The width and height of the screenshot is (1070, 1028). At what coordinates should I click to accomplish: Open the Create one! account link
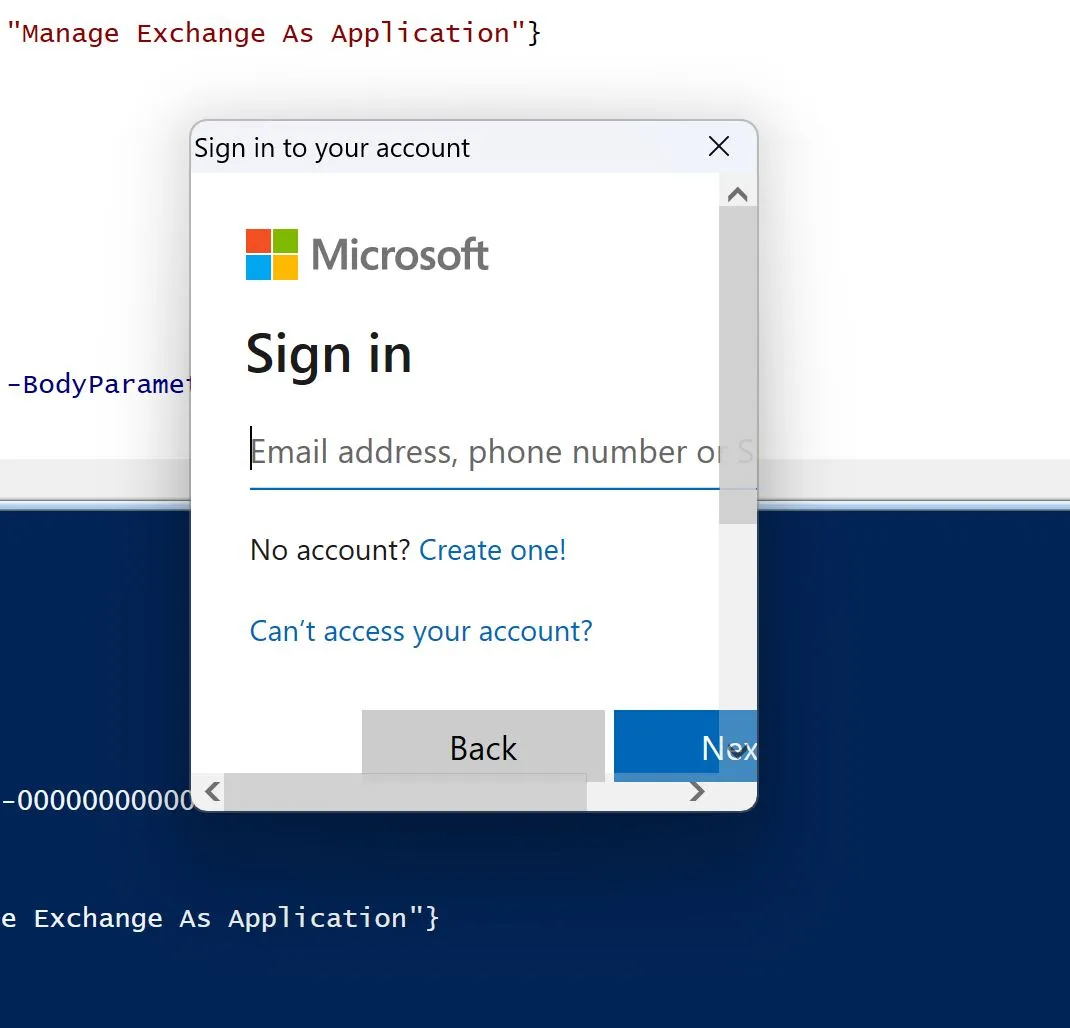click(x=492, y=549)
